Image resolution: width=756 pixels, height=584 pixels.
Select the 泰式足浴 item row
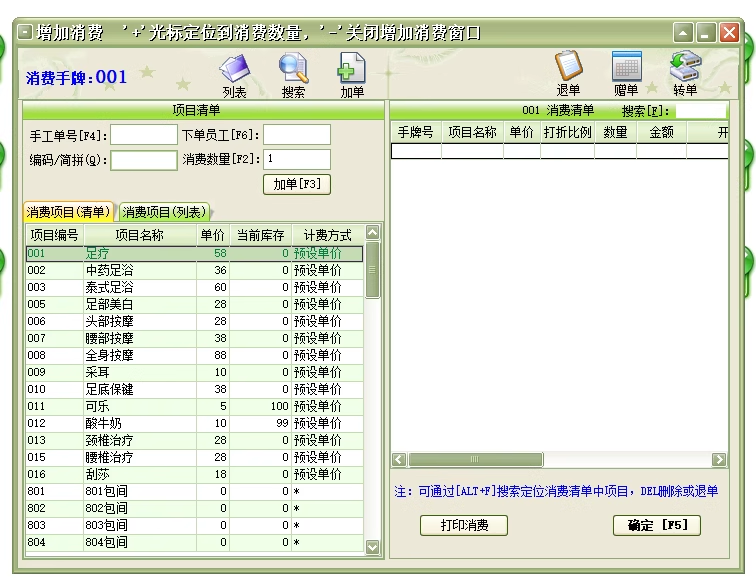coord(194,287)
